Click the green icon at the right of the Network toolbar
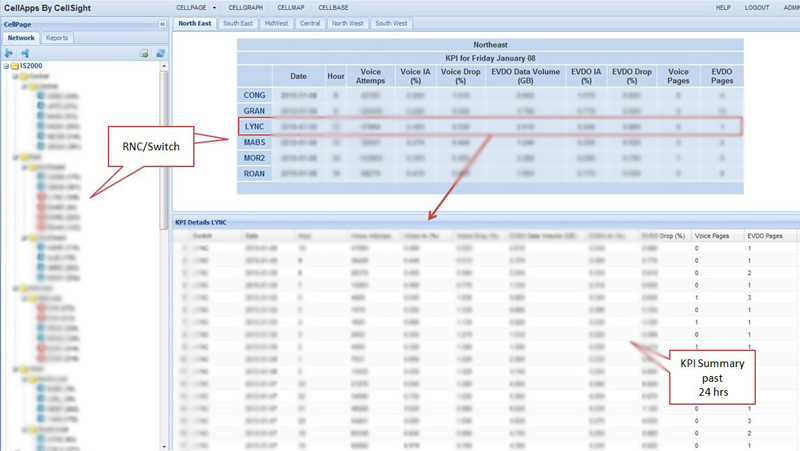 (x=145, y=53)
